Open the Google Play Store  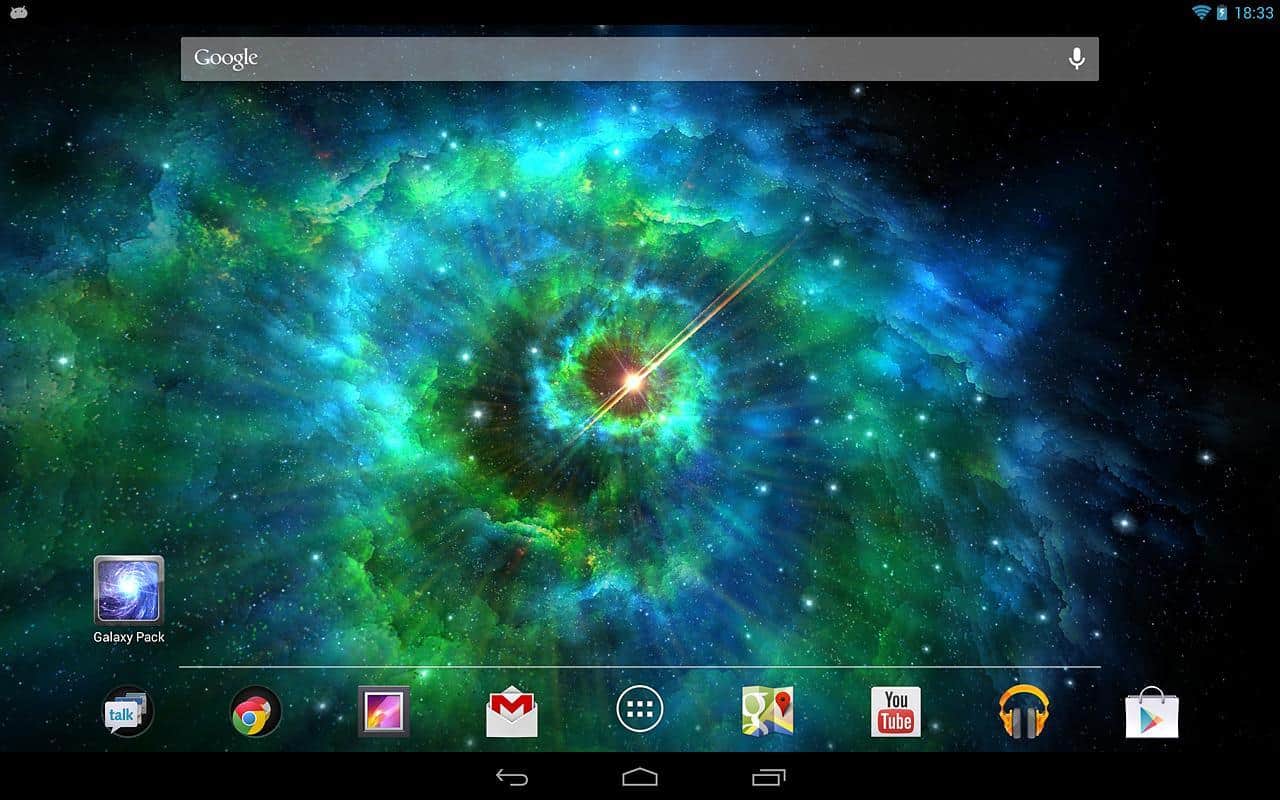[x=1152, y=712]
